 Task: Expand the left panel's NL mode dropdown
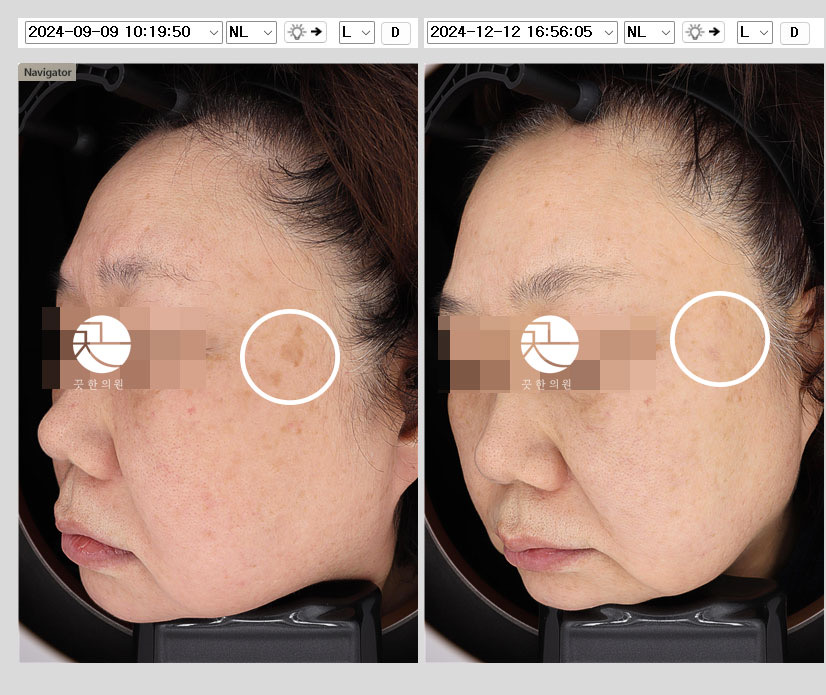click(251, 32)
